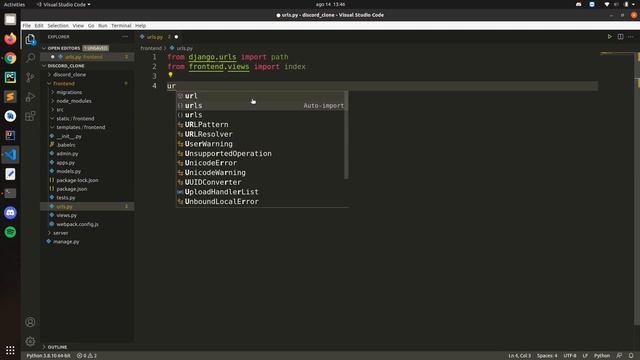Run the Python file with play icon
This screenshot has width=640, height=360.
point(609,37)
